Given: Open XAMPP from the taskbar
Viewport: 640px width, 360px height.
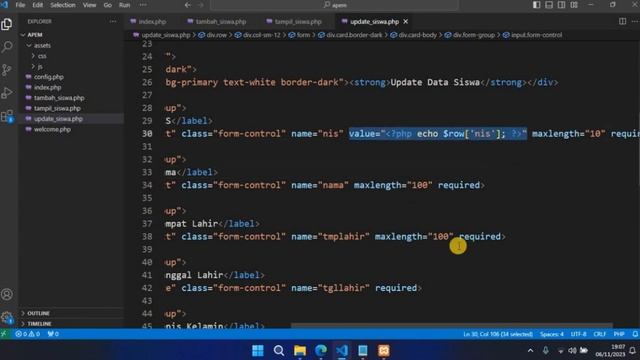Looking at the screenshot, I should coord(384,351).
